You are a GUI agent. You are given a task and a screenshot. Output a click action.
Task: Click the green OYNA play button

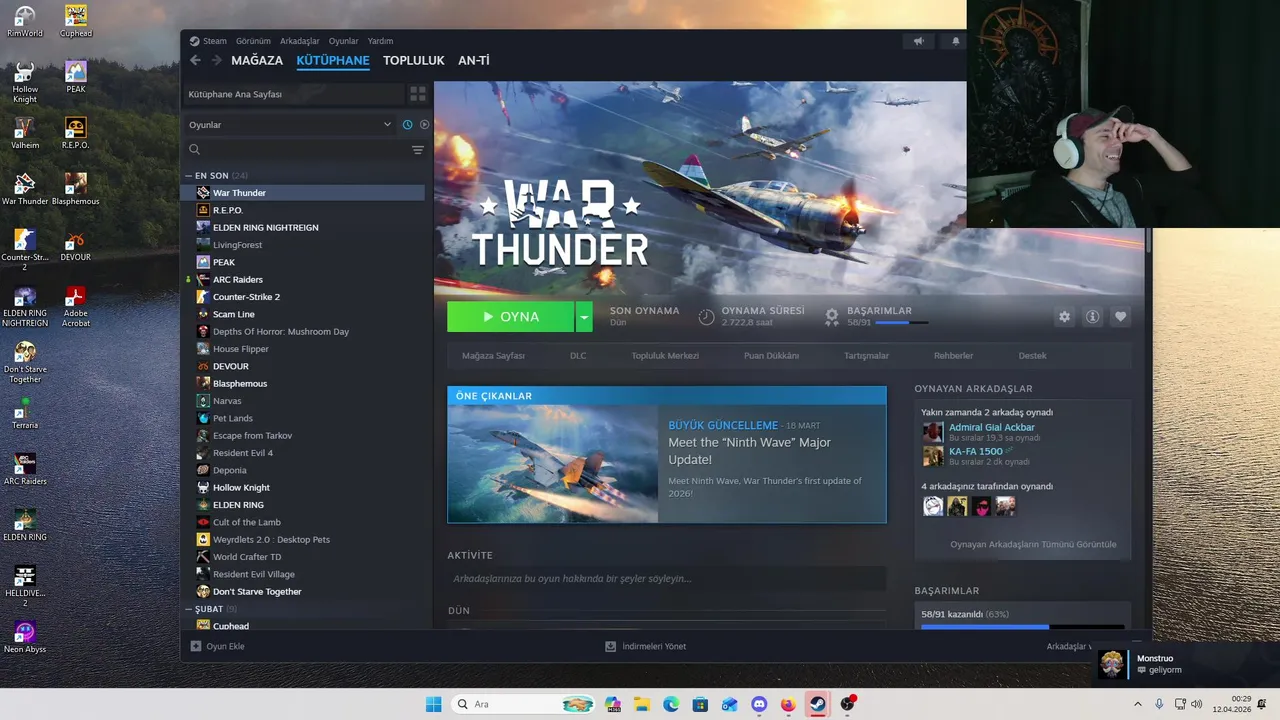511,316
